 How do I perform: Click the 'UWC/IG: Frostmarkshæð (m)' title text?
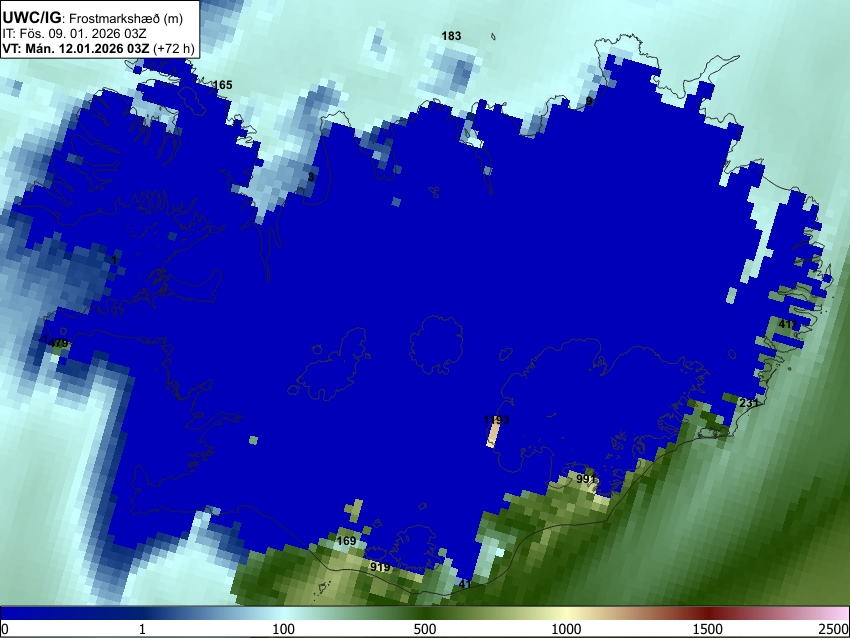(93, 18)
